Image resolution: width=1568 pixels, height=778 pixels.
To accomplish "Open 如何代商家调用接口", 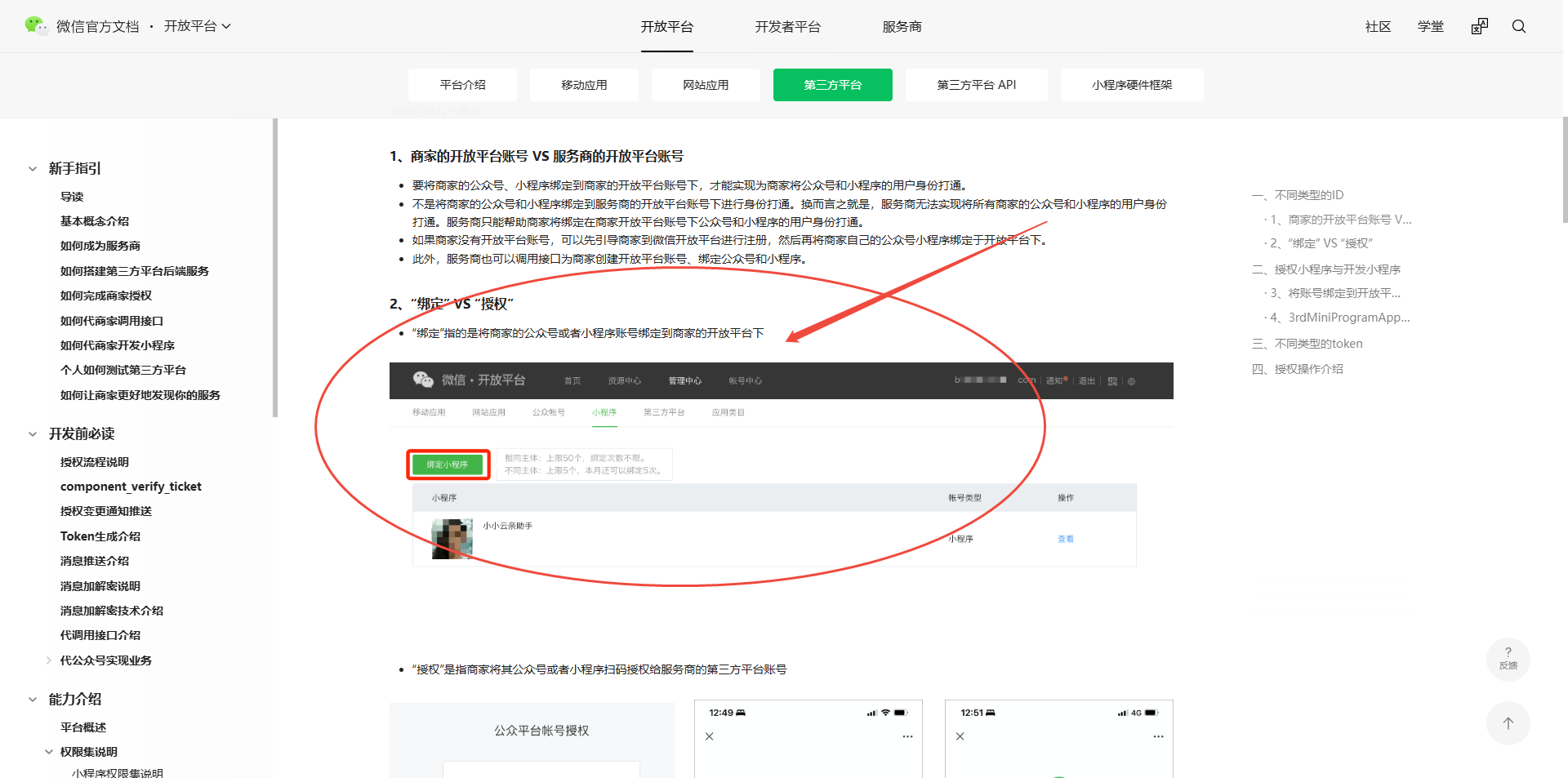I will (112, 321).
